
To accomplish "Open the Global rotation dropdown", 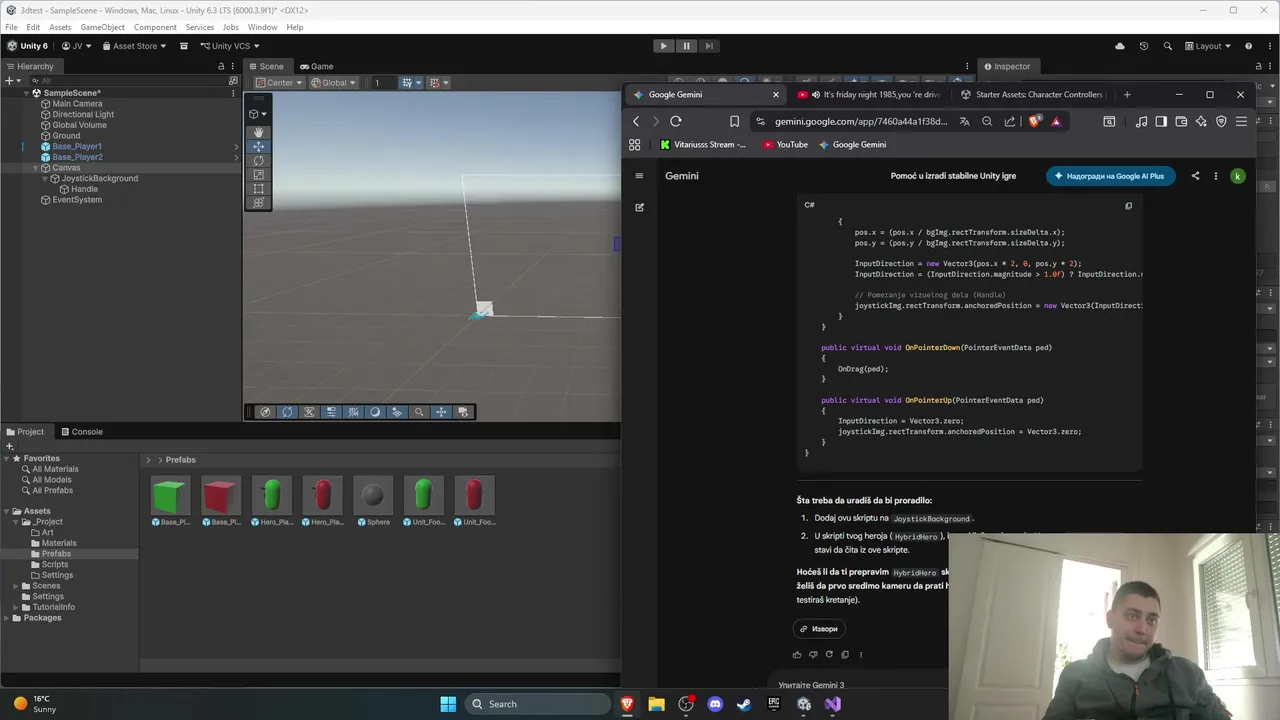I will 333,83.
